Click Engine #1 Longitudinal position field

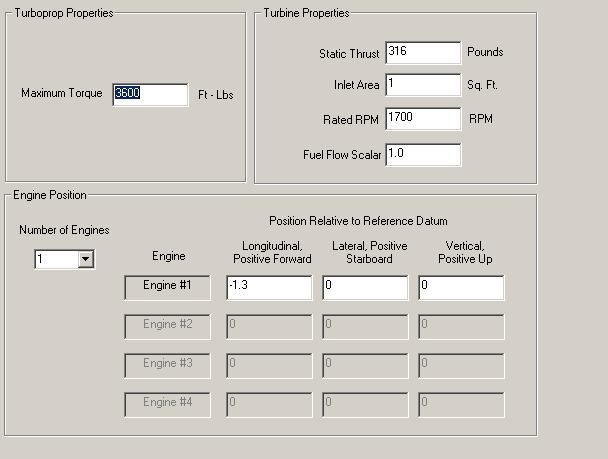pos(269,287)
